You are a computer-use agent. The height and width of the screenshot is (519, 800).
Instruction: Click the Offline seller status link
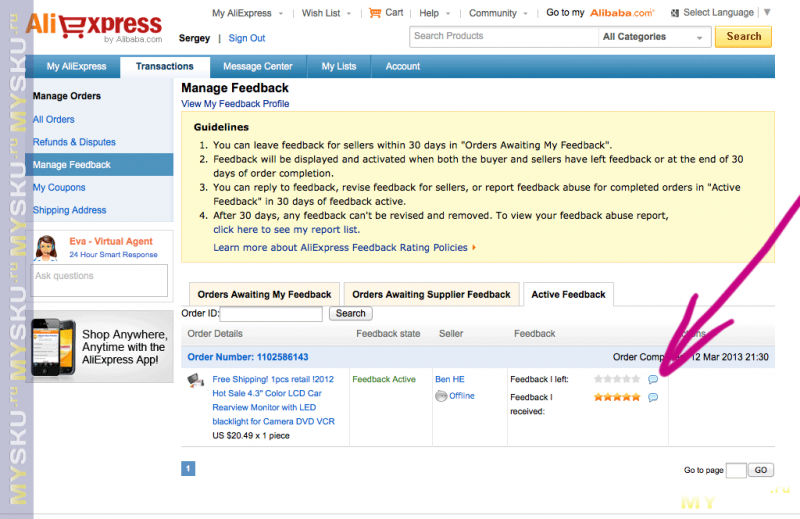462,396
